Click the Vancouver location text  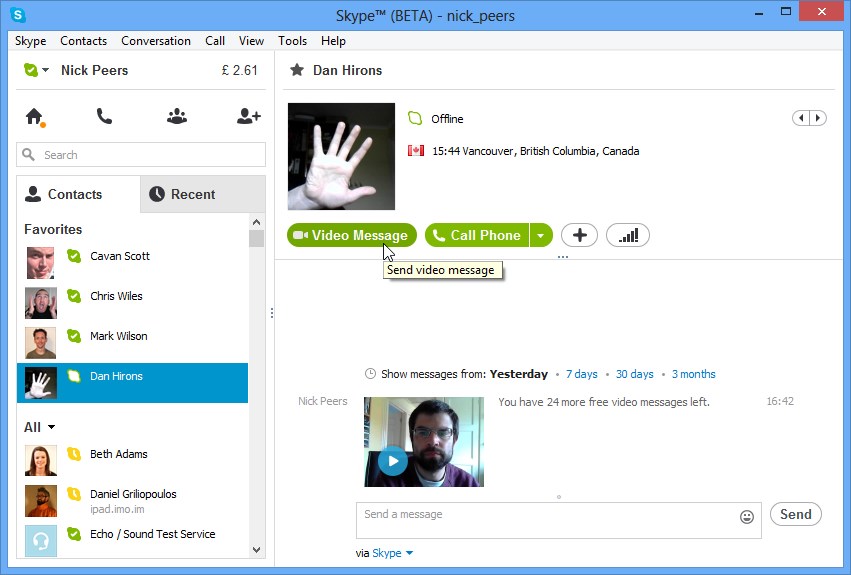click(549, 151)
